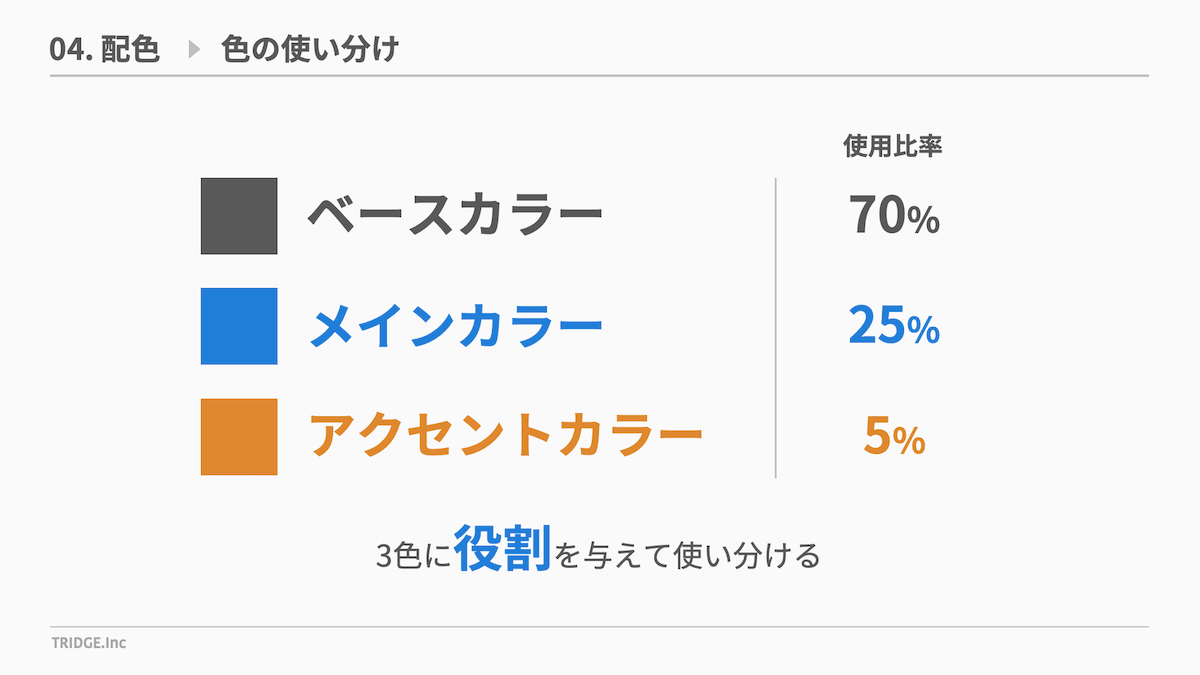Click the large blue 役割 word

(503, 549)
